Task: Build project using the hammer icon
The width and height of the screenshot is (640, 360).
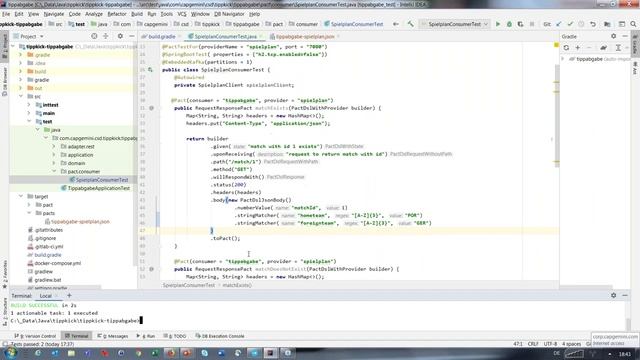Action: click(411, 24)
